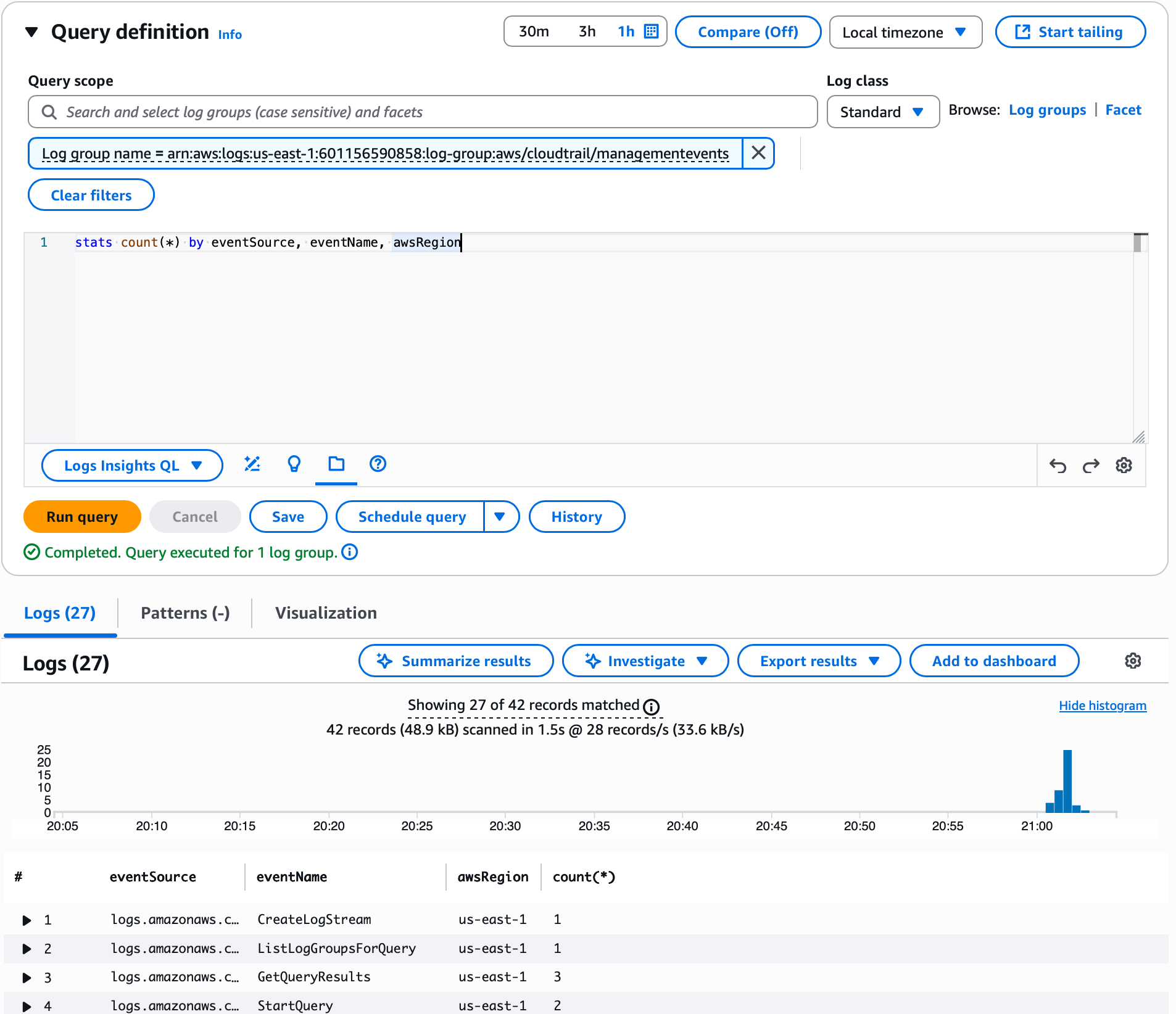1176x1014 pixels.
Task: Open the Logs Insights QL language dropdown
Action: click(132, 466)
